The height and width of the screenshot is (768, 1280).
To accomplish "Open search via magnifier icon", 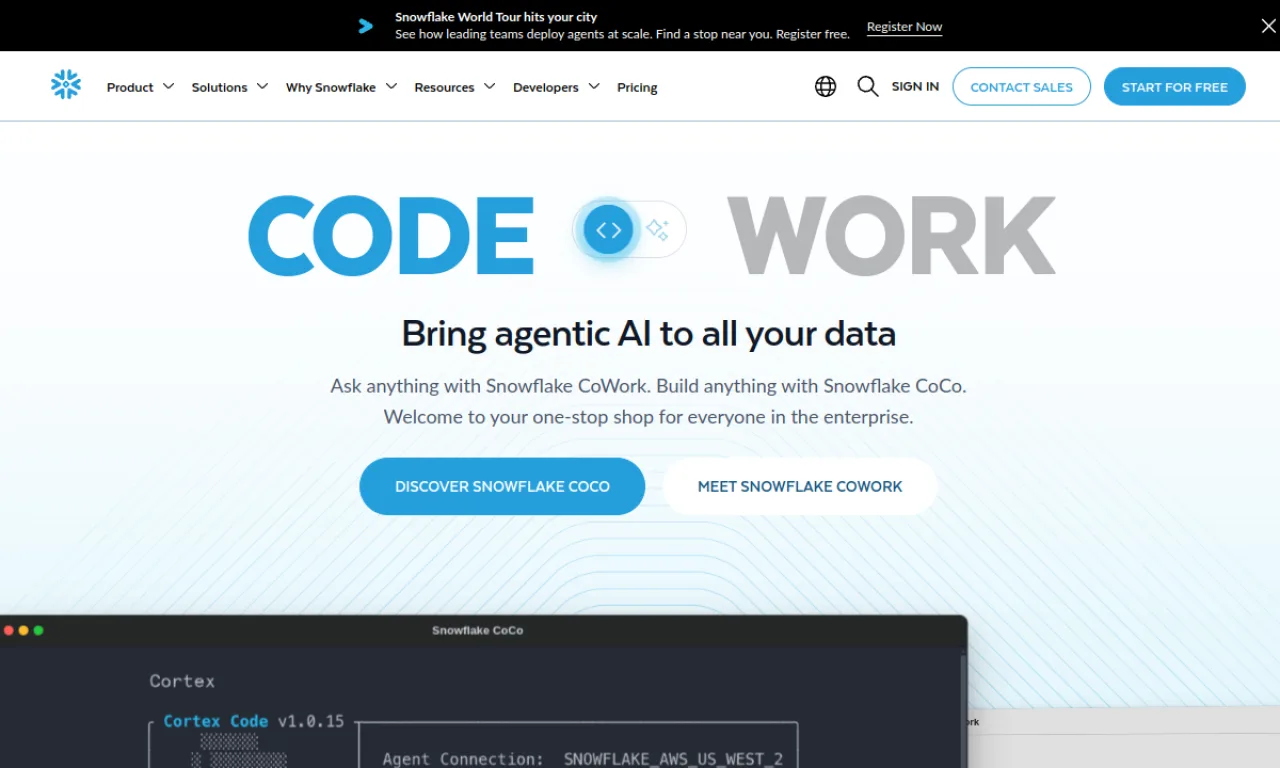I will (x=868, y=87).
